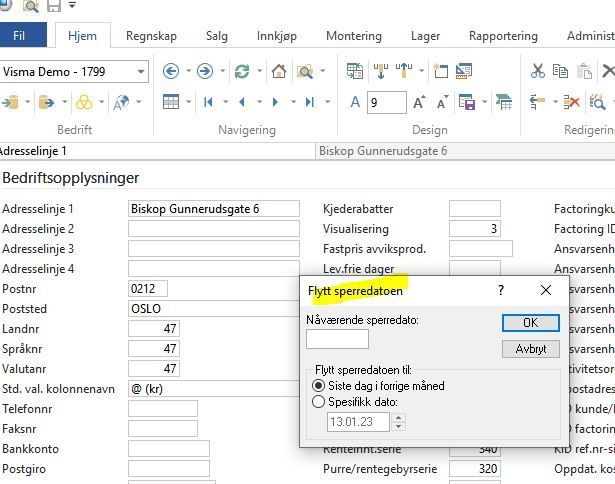Screen dimensions: 615x484
Task: Decrement the specific date spinner down
Action: (x=398, y=426)
